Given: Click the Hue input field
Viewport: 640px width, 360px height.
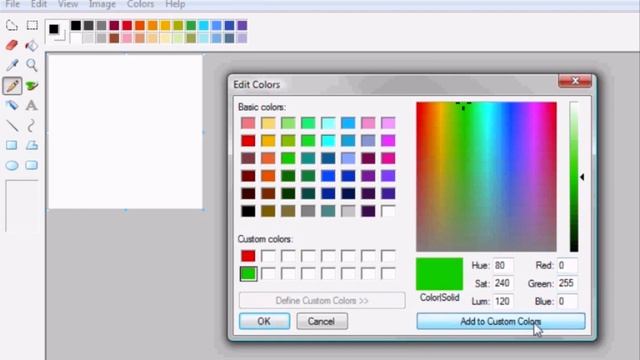Looking at the screenshot, I should click(x=503, y=266).
